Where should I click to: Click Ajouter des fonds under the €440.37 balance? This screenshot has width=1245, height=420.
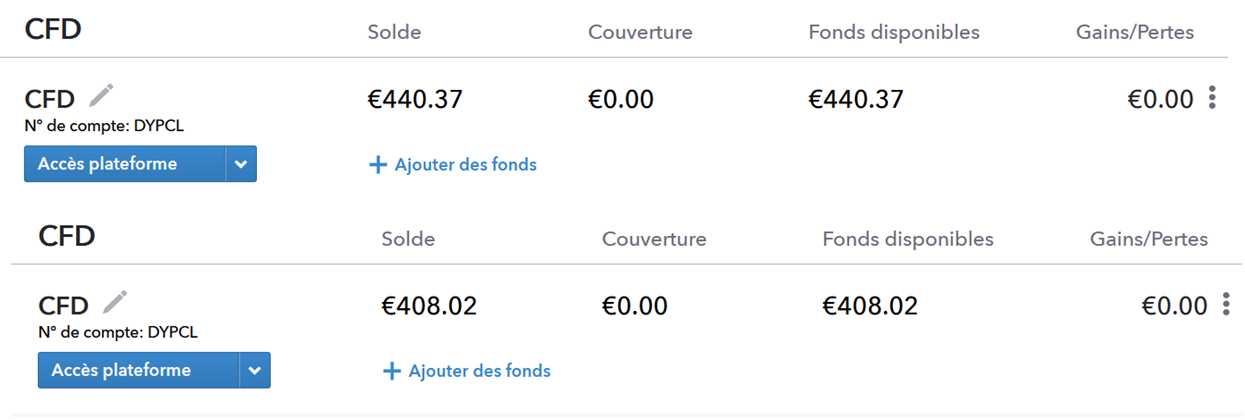(465, 165)
